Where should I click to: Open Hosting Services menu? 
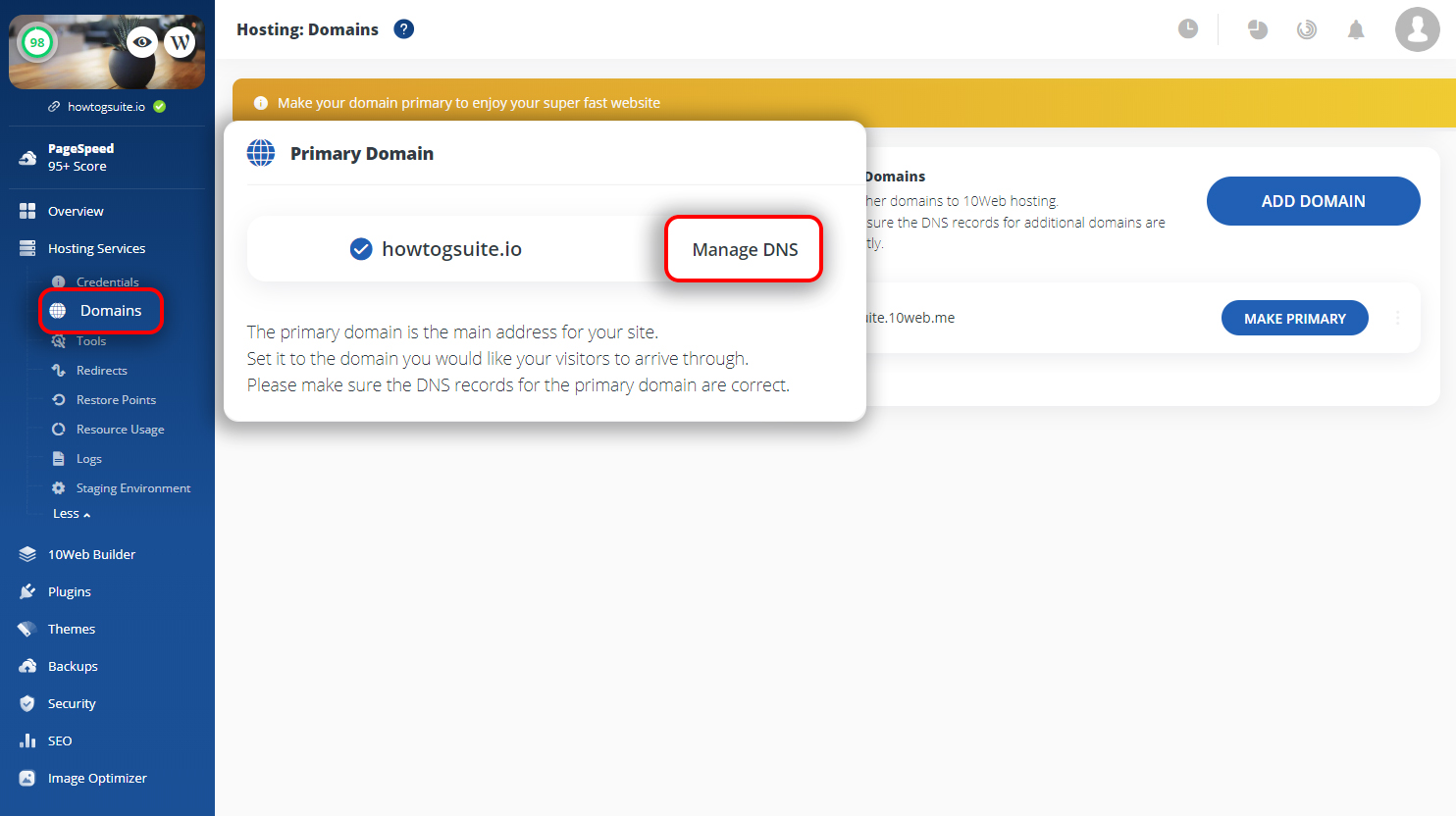coord(96,248)
